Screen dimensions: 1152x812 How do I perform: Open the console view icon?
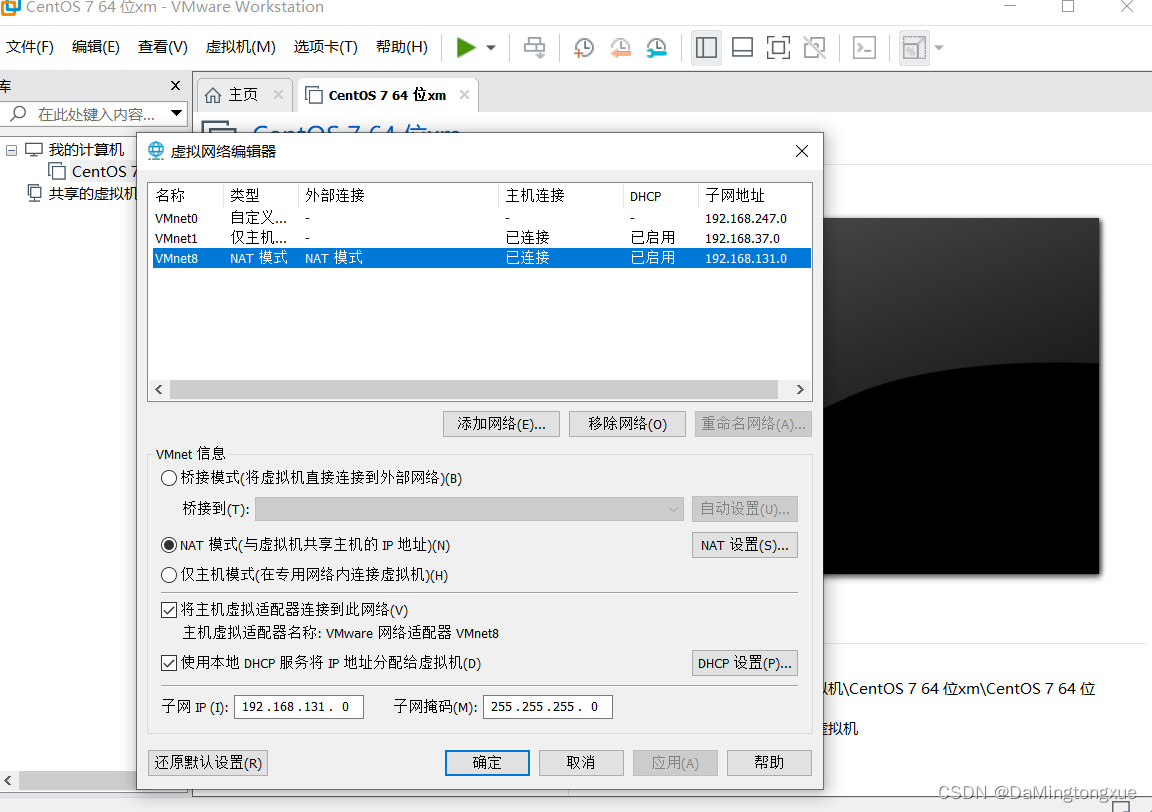point(864,48)
